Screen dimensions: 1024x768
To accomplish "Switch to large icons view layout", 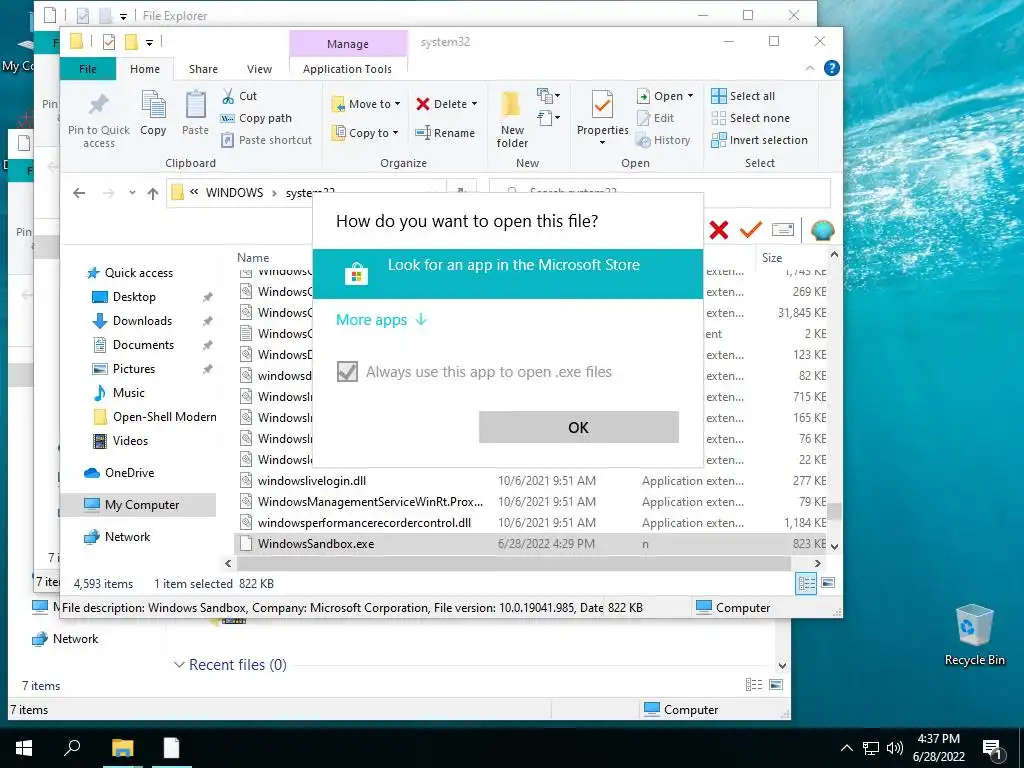I will pyautogui.click(x=828, y=583).
